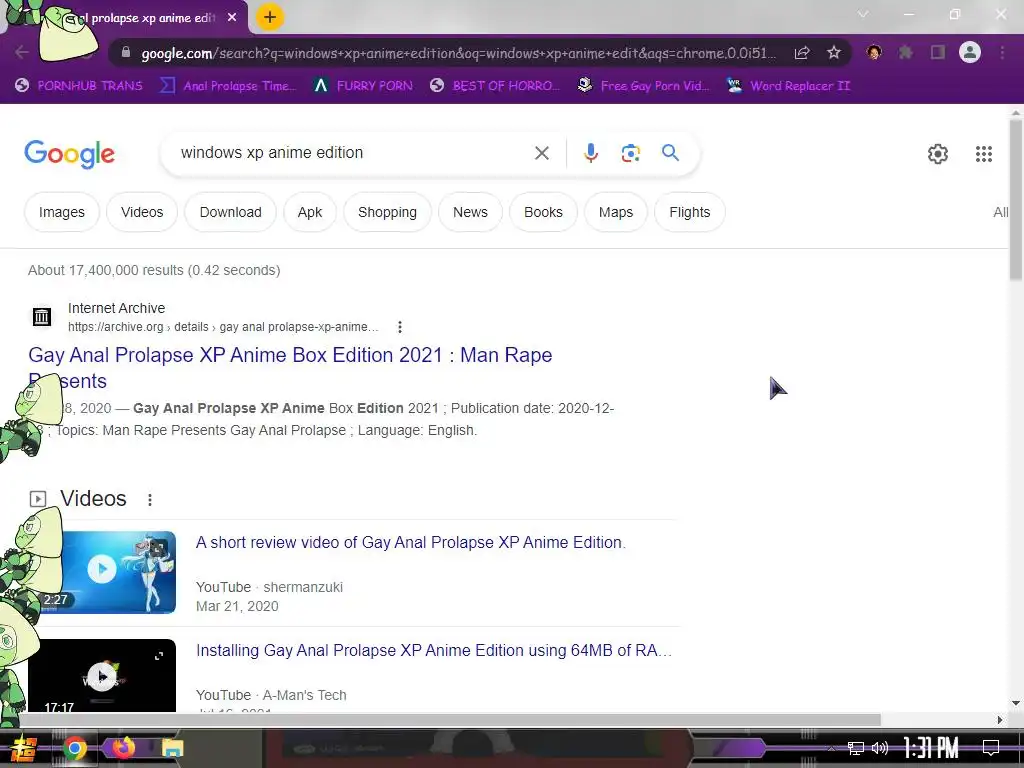The image size is (1024, 768).
Task: Click the address bar URL
Action: coord(458,53)
